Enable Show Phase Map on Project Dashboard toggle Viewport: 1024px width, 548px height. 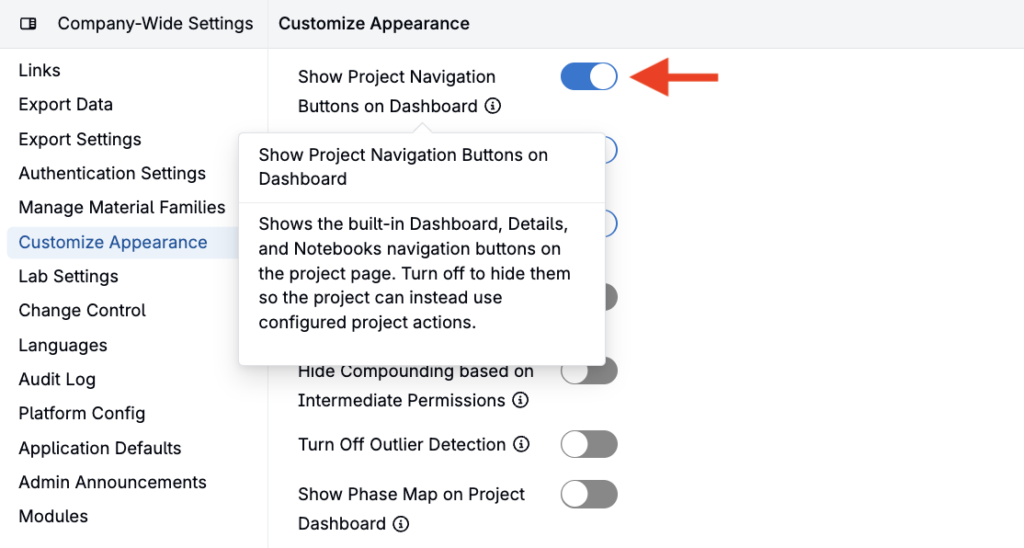(588, 494)
